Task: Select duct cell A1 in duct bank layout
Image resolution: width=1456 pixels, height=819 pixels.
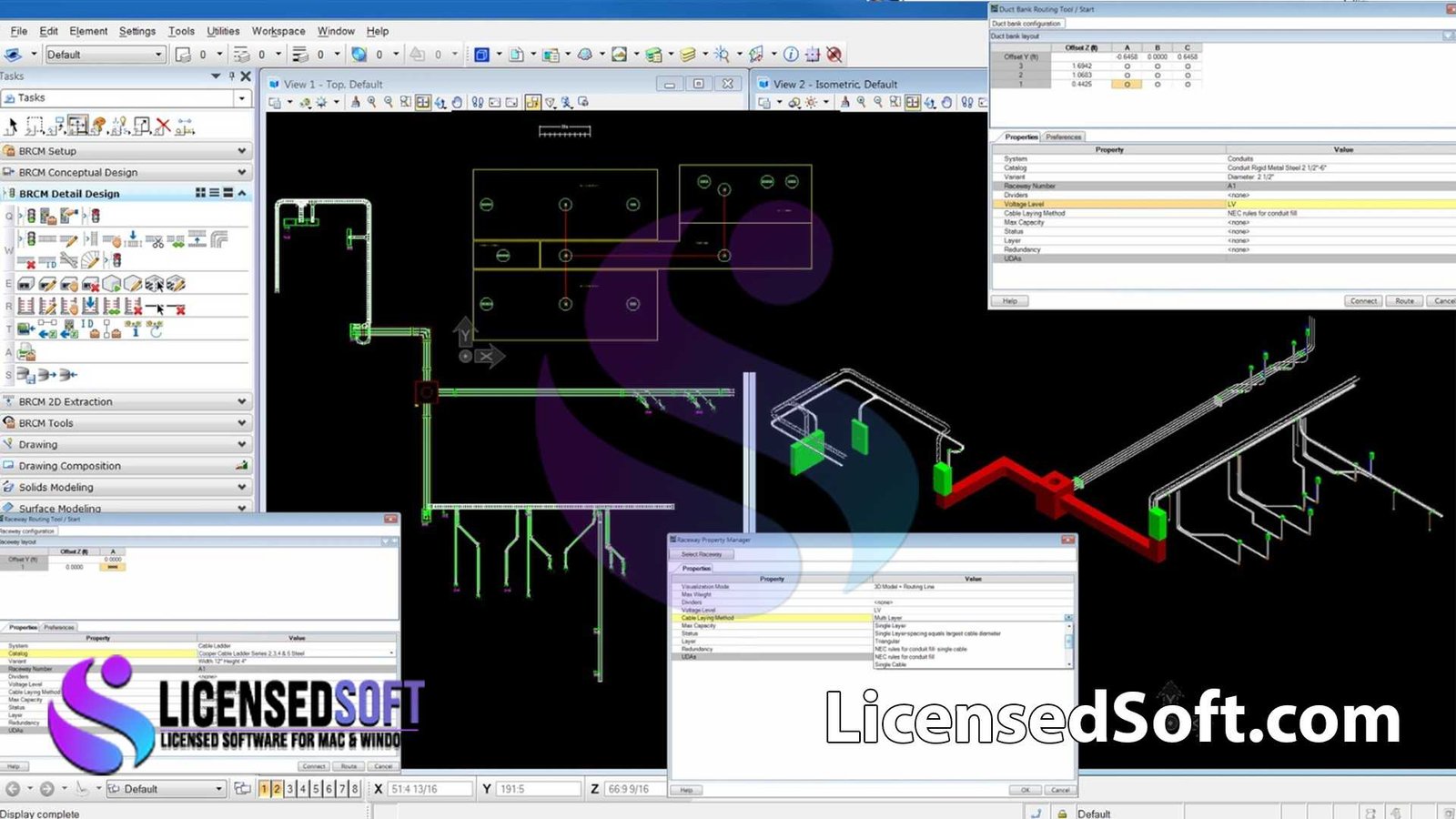Action: coord(1127,84)
